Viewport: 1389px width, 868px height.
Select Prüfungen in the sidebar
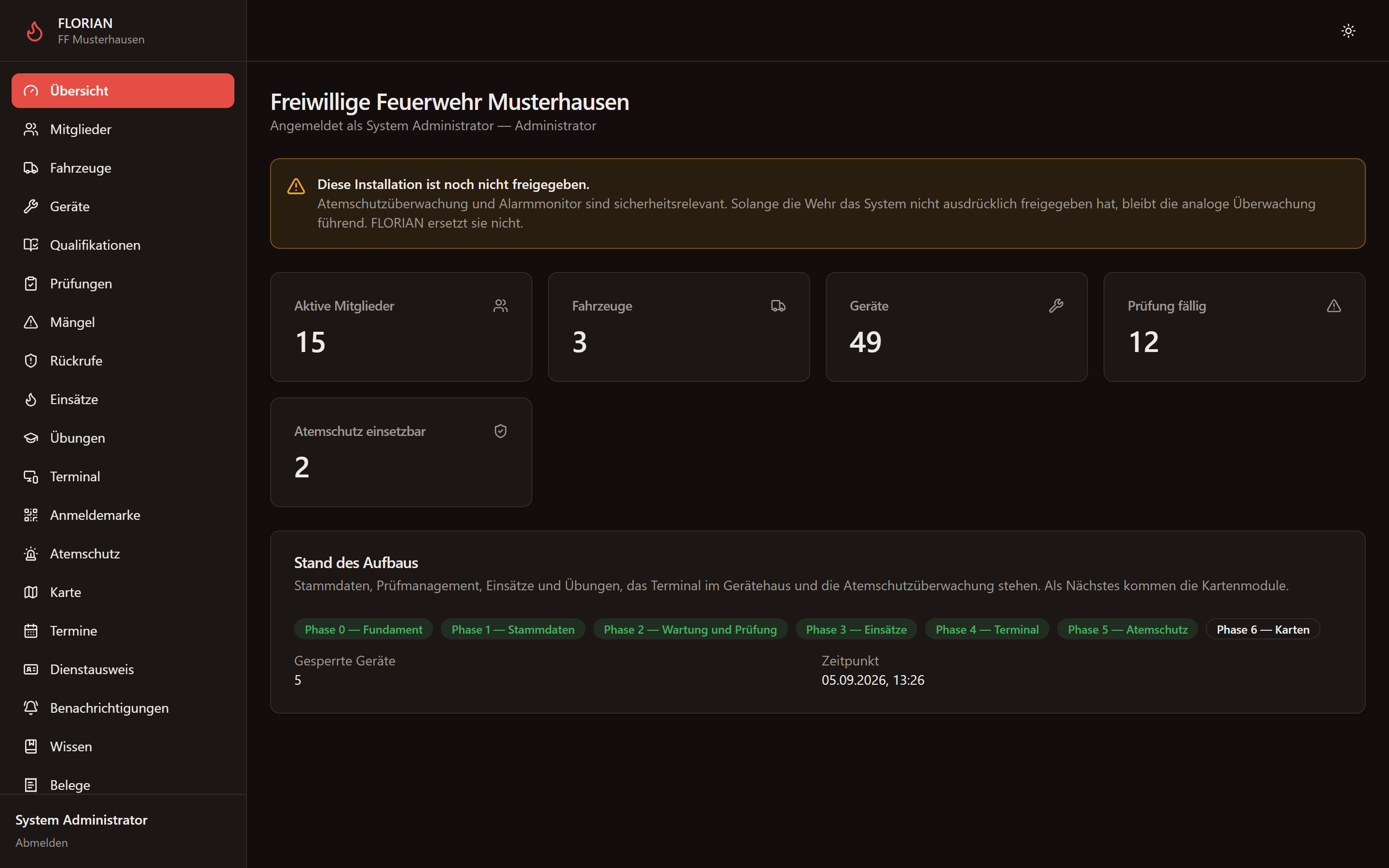pos(123,284)
